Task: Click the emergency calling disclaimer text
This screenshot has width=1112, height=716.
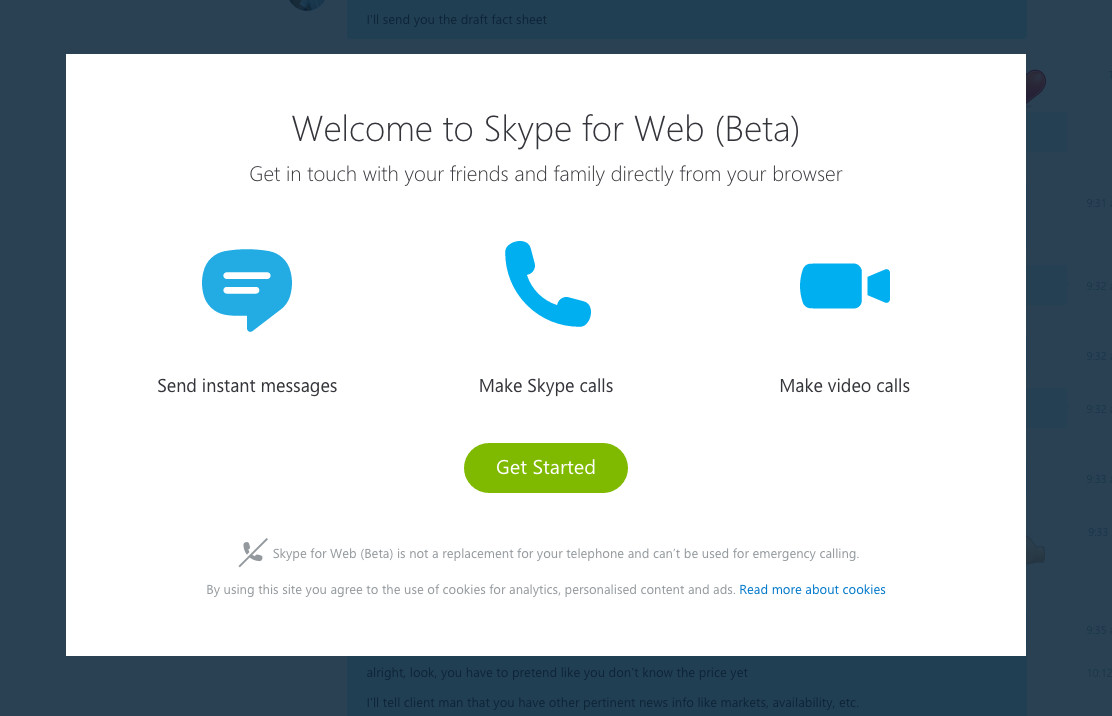Action: click(x=565, y=554)
